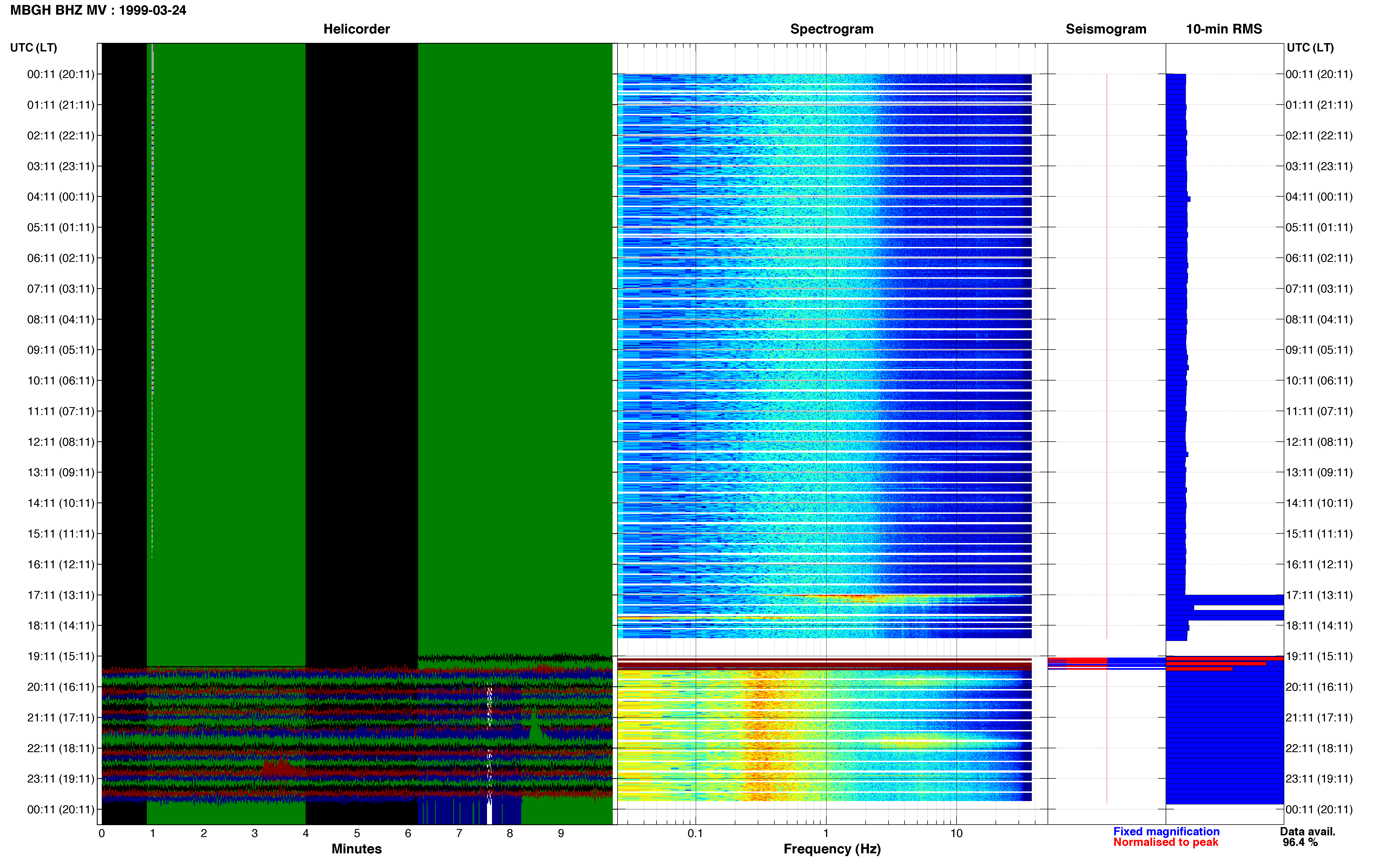The height and width of the screenshot is (868, 1388).
Task: Click right 'UTC (LT)' axis header
Action: [x=1310, y=48]
